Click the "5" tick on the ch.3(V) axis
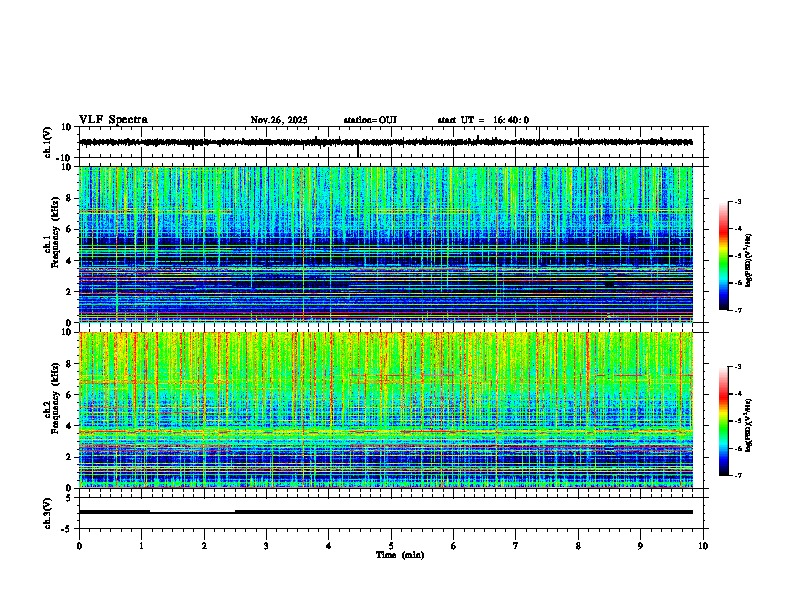792x612 pixels. 69,498
